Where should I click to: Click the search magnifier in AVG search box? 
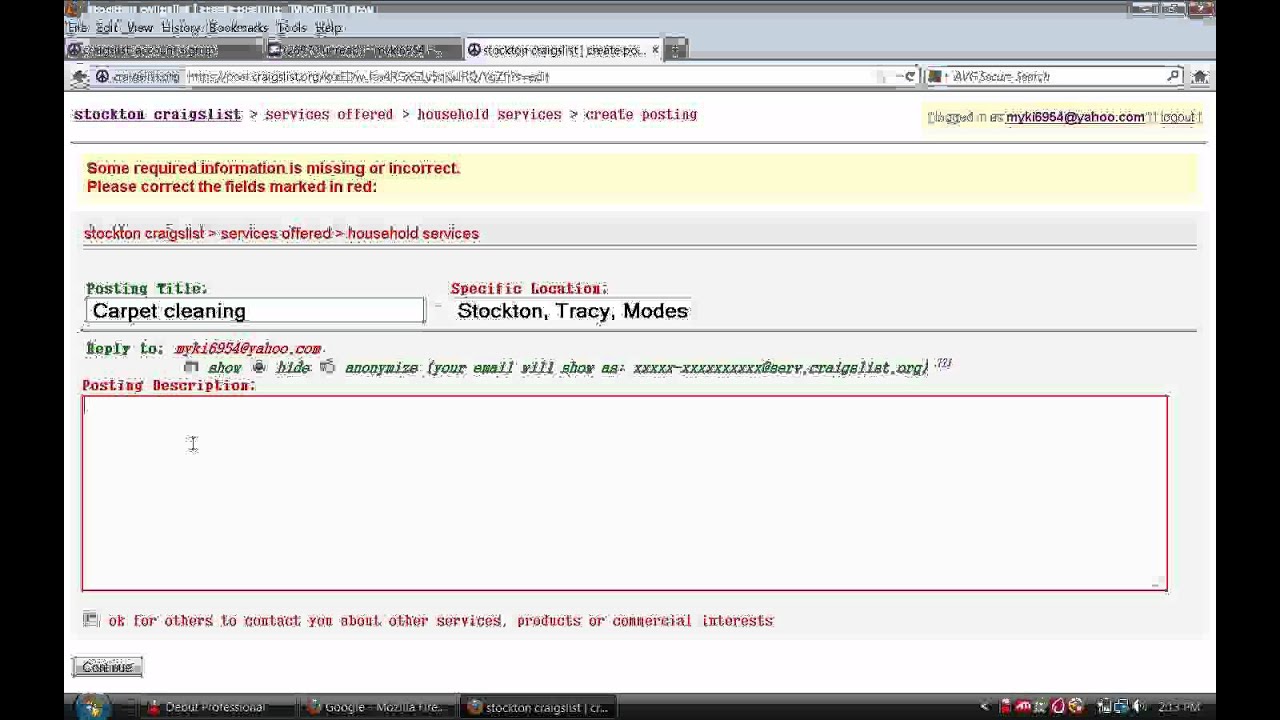pyautogui.click(x=1174, y=77)
